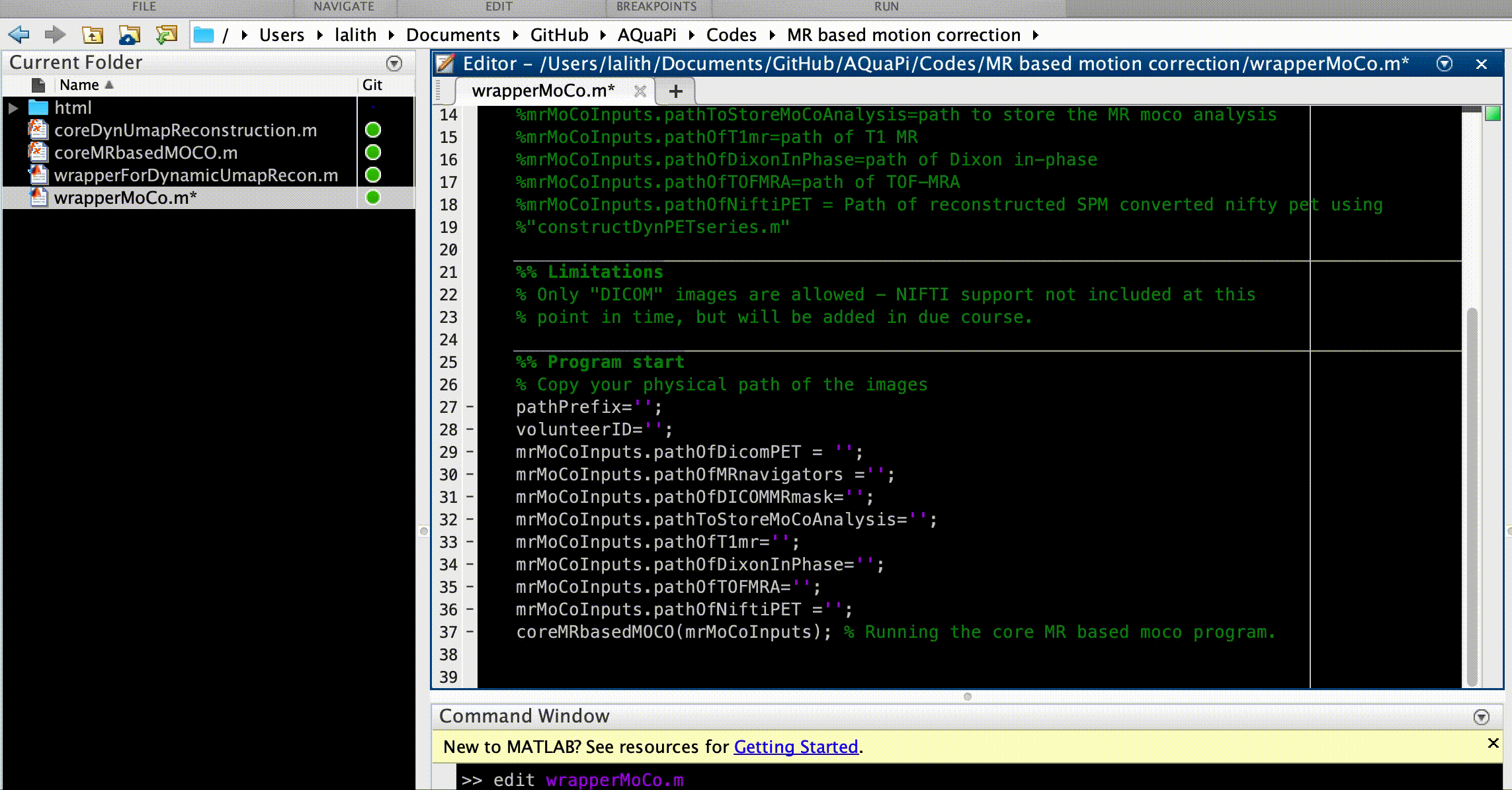Open the BREAKPOINTS toolstrip section
Viewport: 1512px width, 790px height.
[x=656, y=7]
